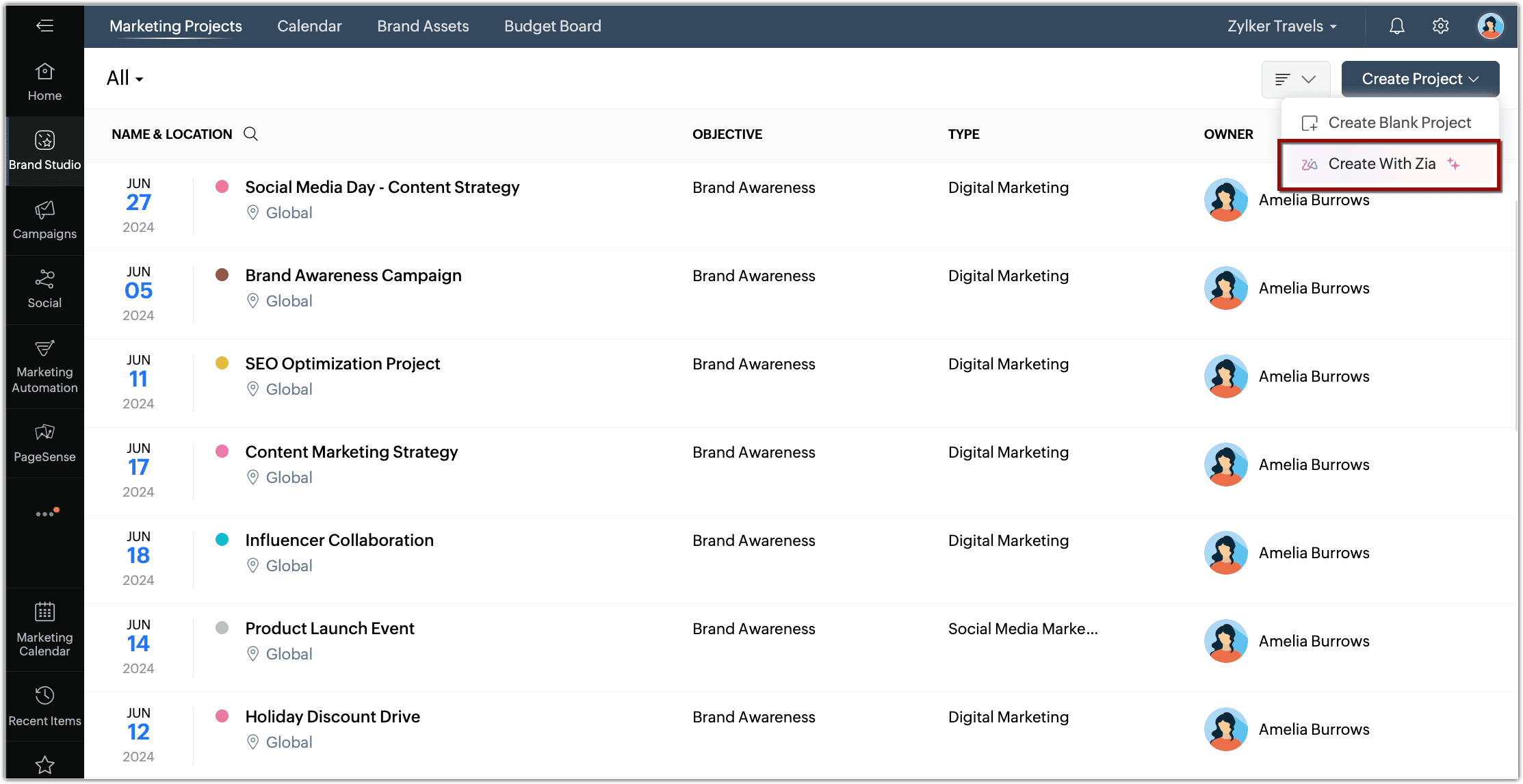
Task: Click the teal dot beside Influencer Collaboration
Action: (x=222, y=539)
